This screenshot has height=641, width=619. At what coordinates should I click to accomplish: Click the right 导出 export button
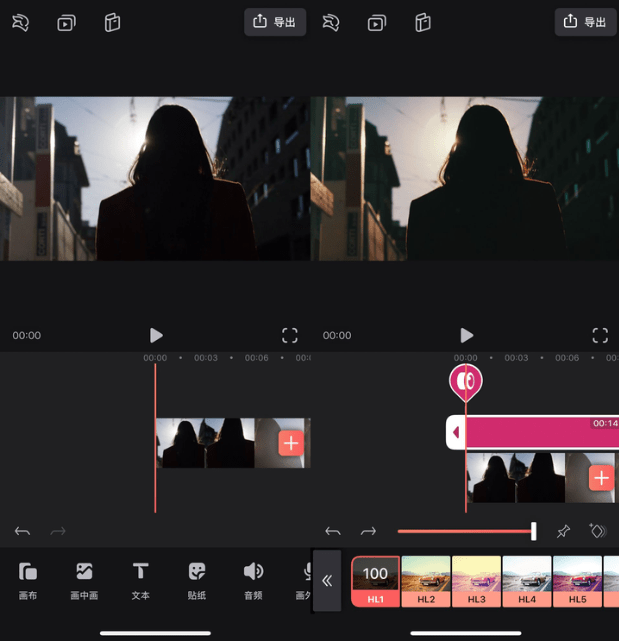(x=585, y=22)
